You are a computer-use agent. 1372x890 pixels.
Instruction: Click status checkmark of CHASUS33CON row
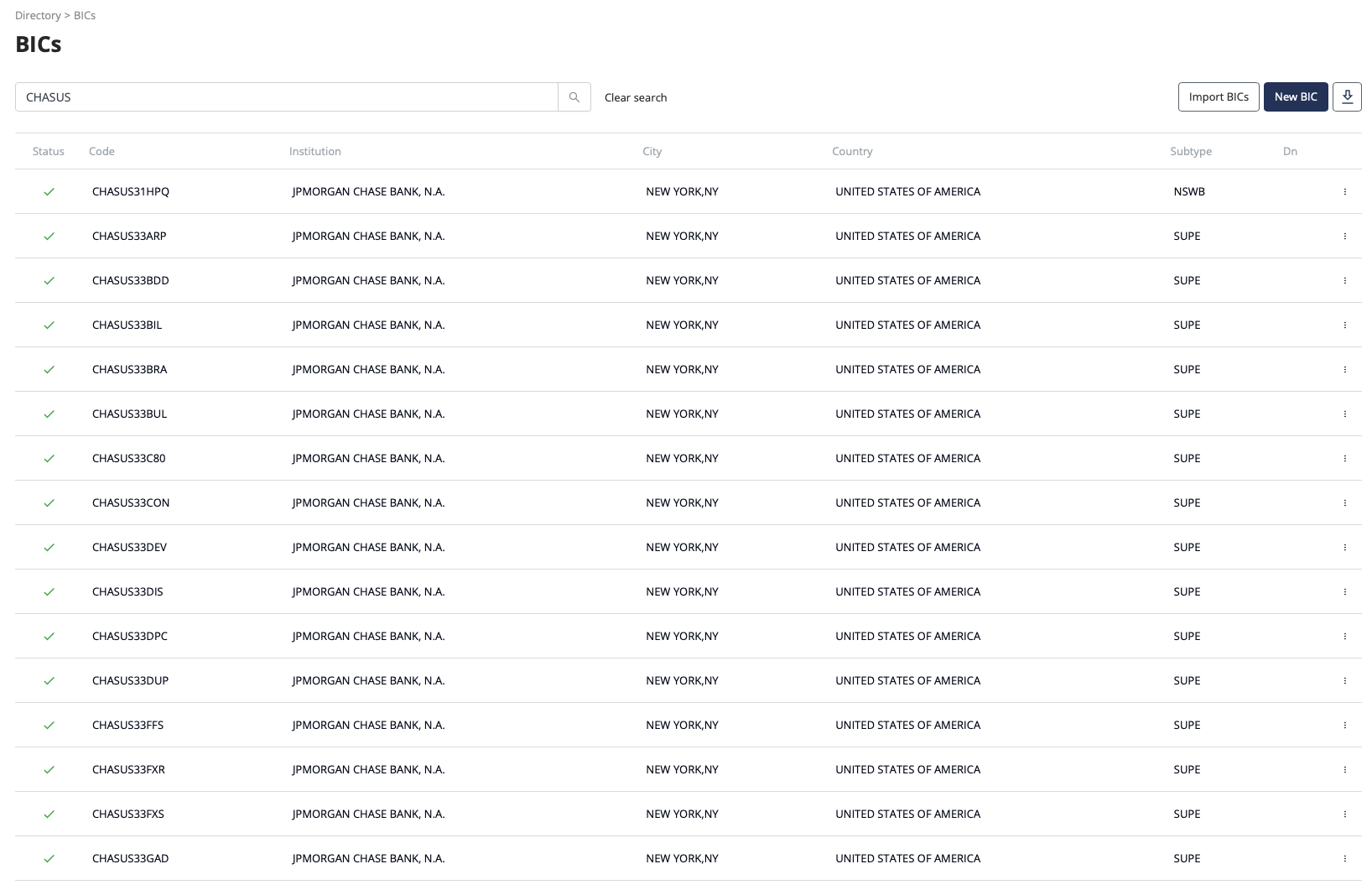[x=49, y=503]
